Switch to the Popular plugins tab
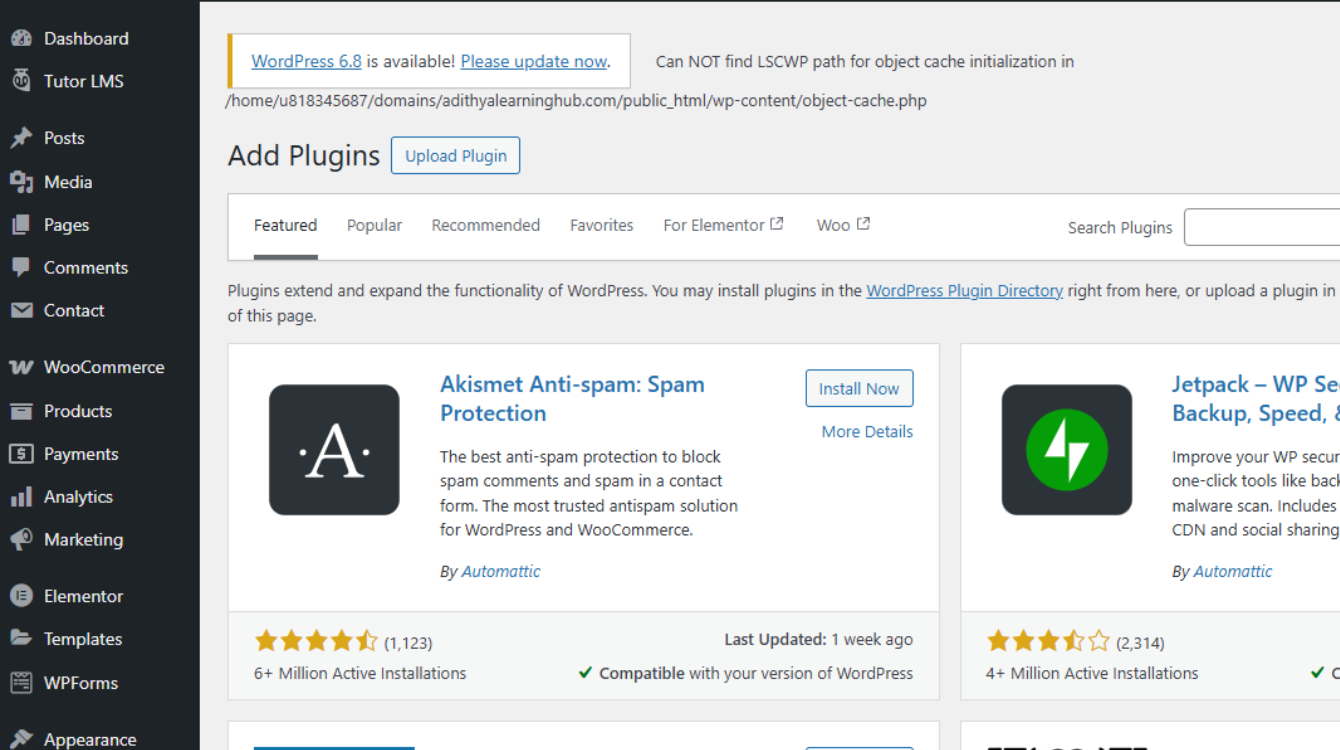 (374, 226)
